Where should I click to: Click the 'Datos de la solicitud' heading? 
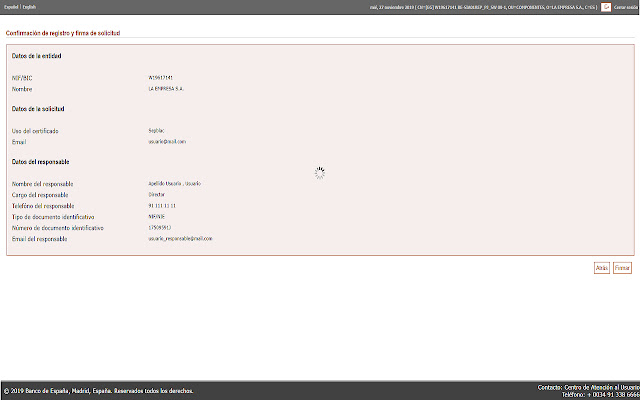click(38, 109)
